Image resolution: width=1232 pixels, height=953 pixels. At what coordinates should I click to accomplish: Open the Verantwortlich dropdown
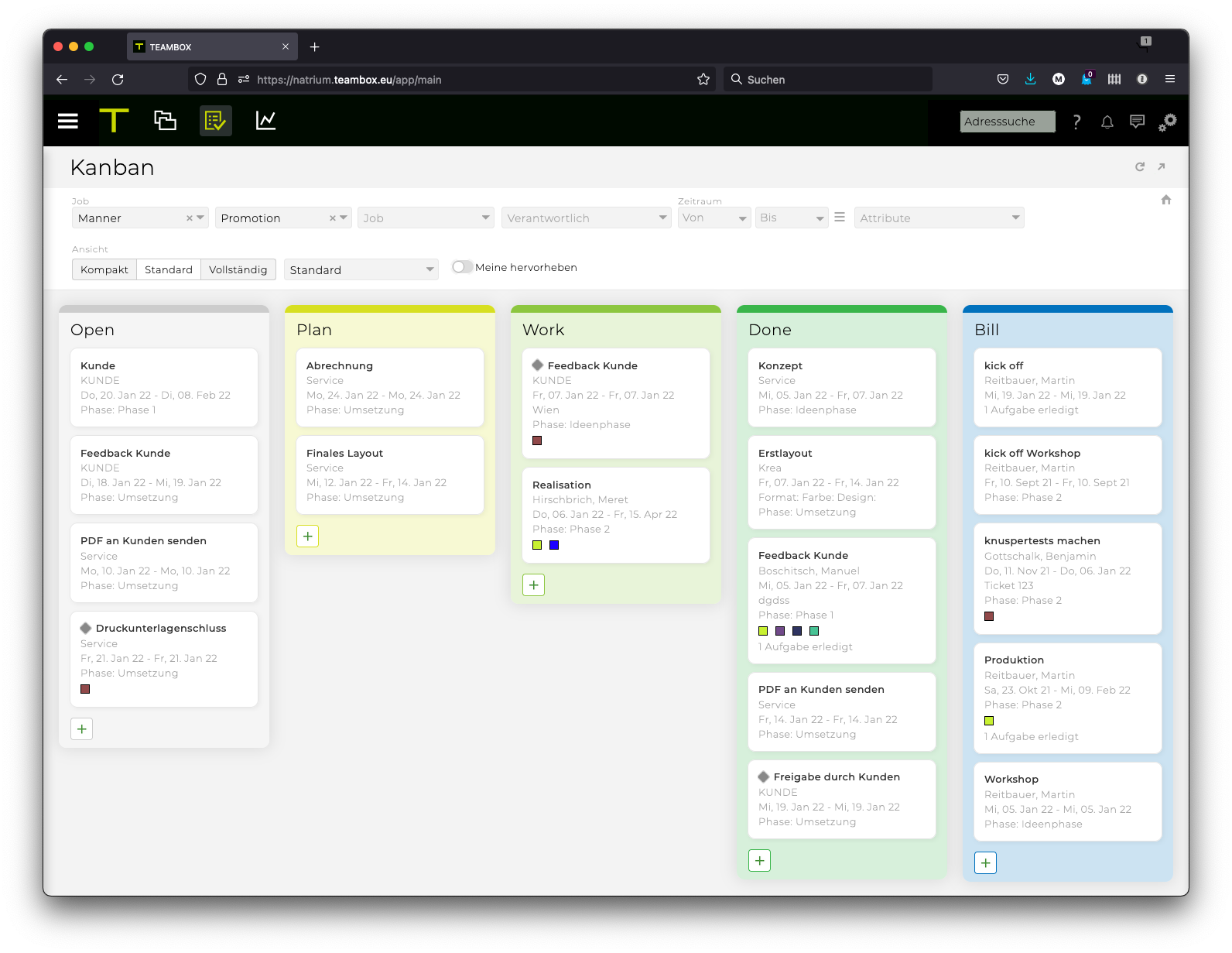(586, 218)
